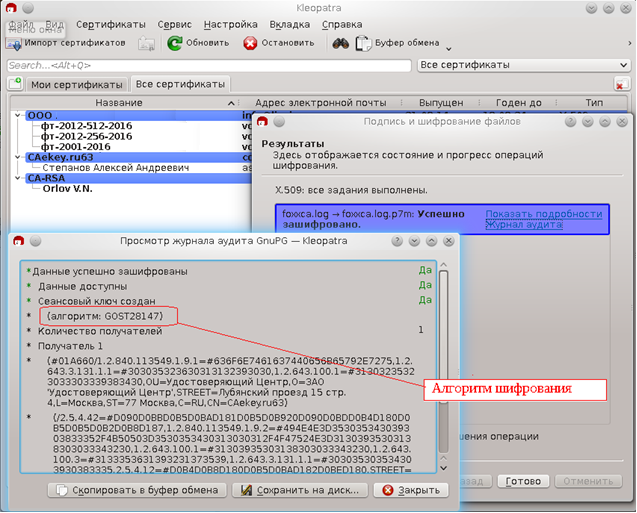Click the up-arrow button in audit log title bar

point(431,241)
